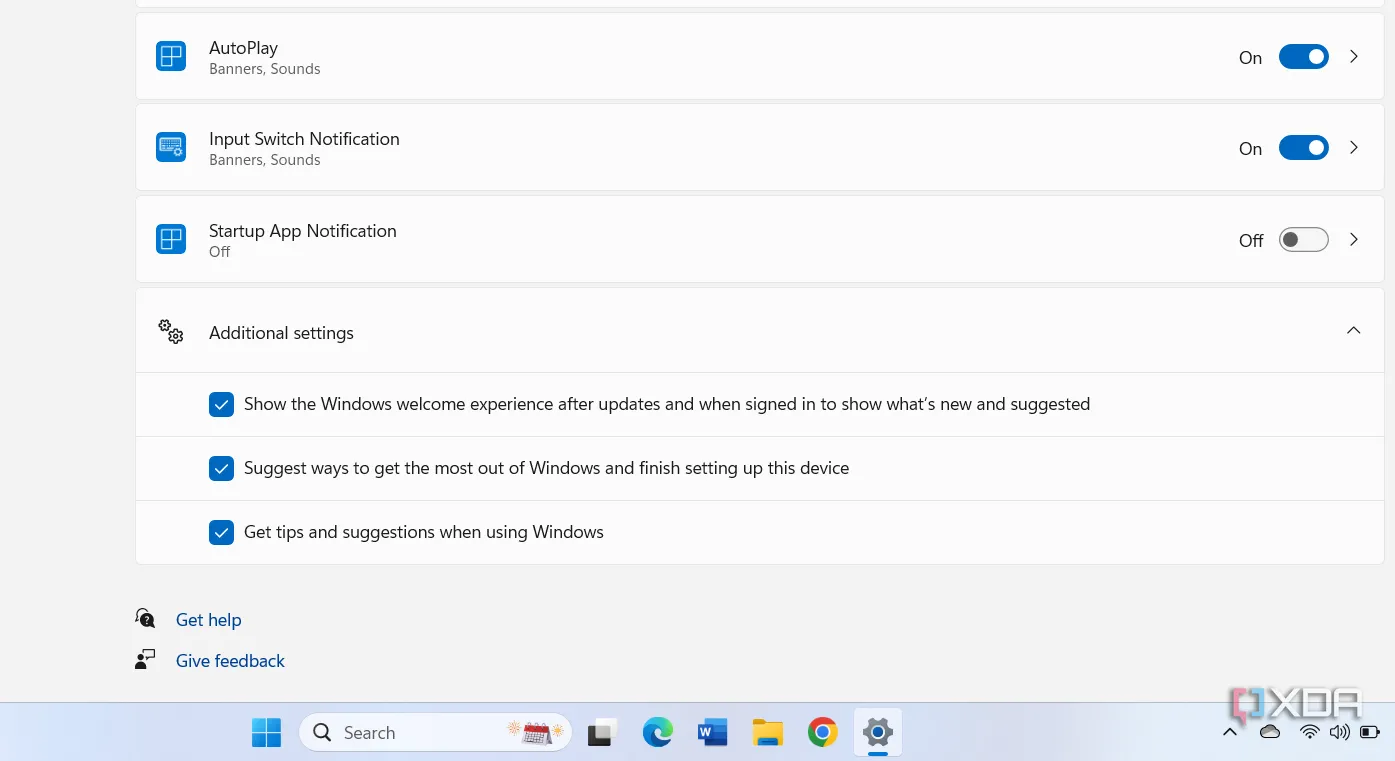Screen dimensions: 1395x761
Task: Collapse the Additional settings section
Action: coord(1354,331)
